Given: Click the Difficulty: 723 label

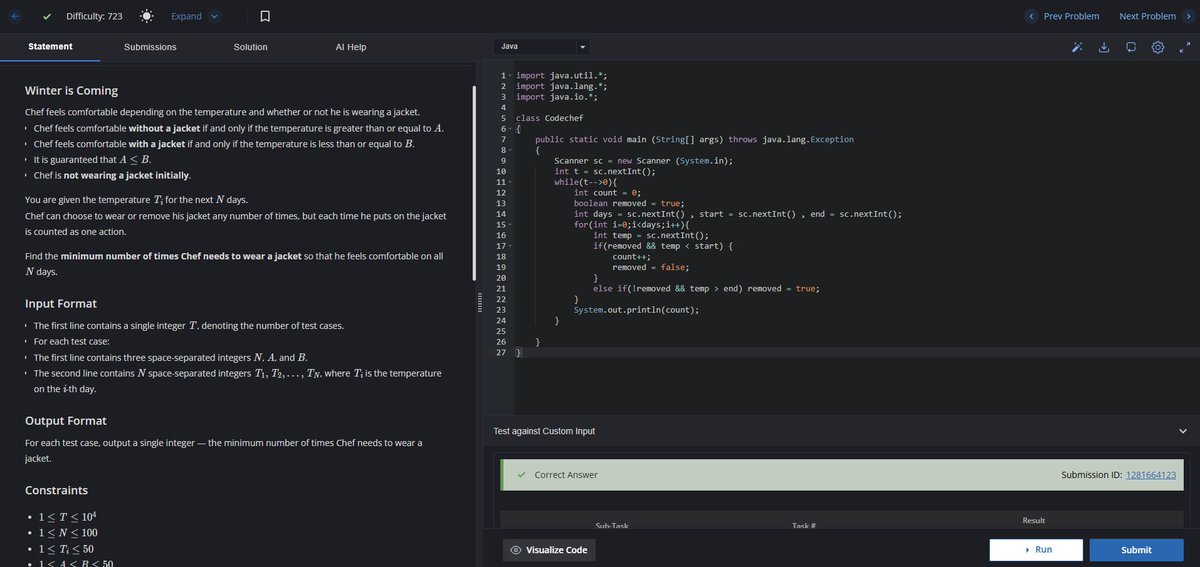Looking at the screenshot, I should [x=94, y=16].
